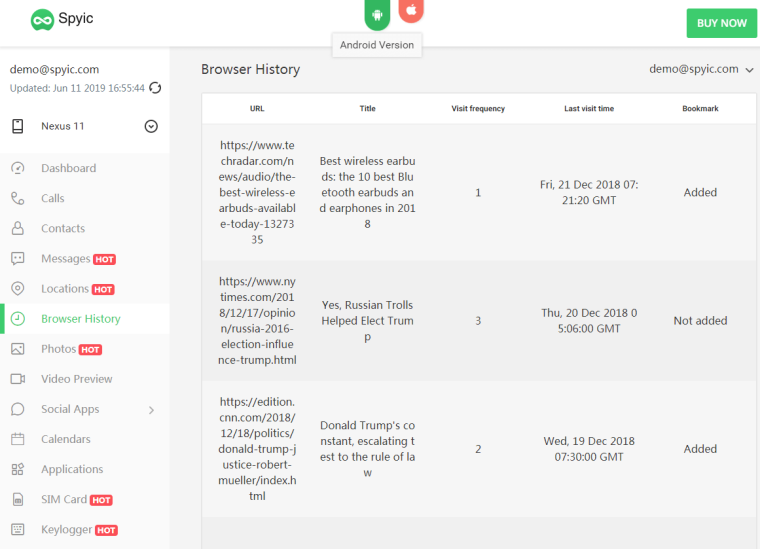The image size is (760, 549).
Task: Click the Spyic brand name
Action: pos(76,18)
